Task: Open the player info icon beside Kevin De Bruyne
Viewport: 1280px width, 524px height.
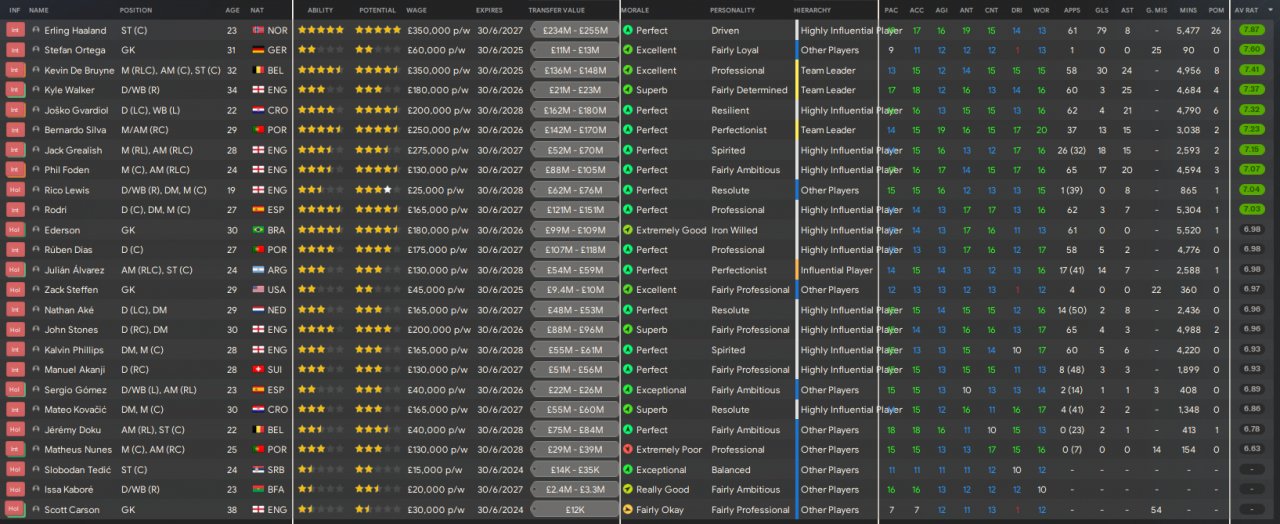Action: coord(36,70)
